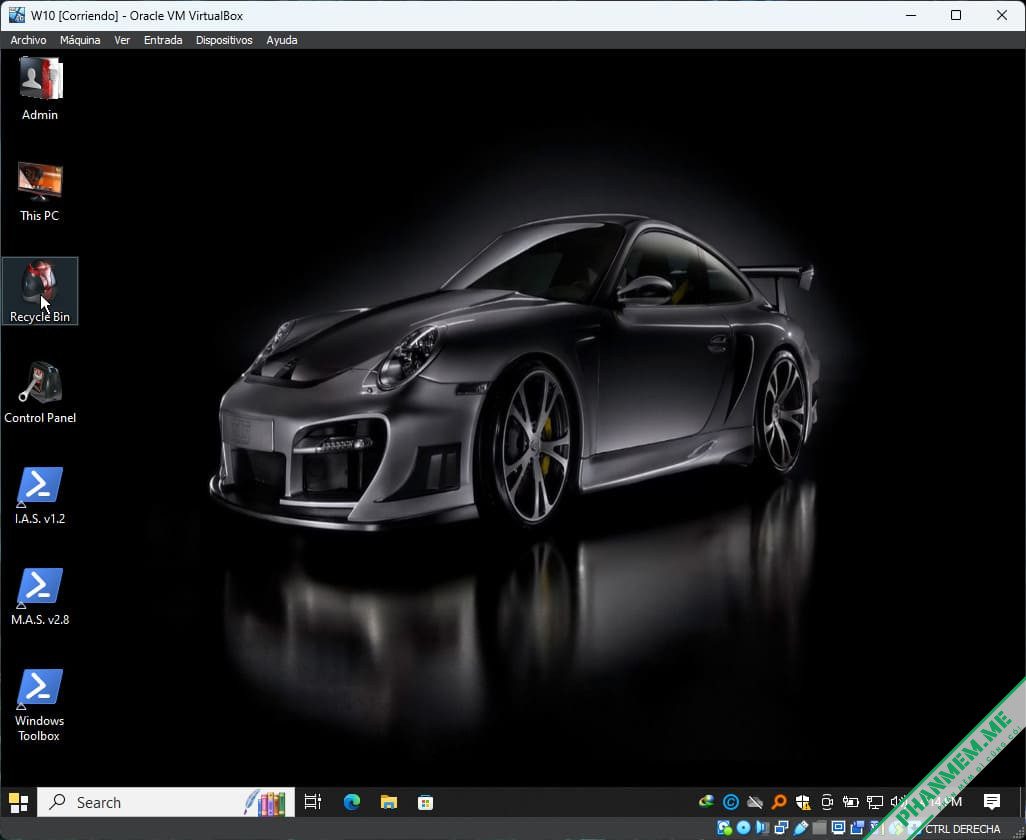The image size is (1026, 840).
Task: Select the Admin desktop icon
Action: (40, 89)
